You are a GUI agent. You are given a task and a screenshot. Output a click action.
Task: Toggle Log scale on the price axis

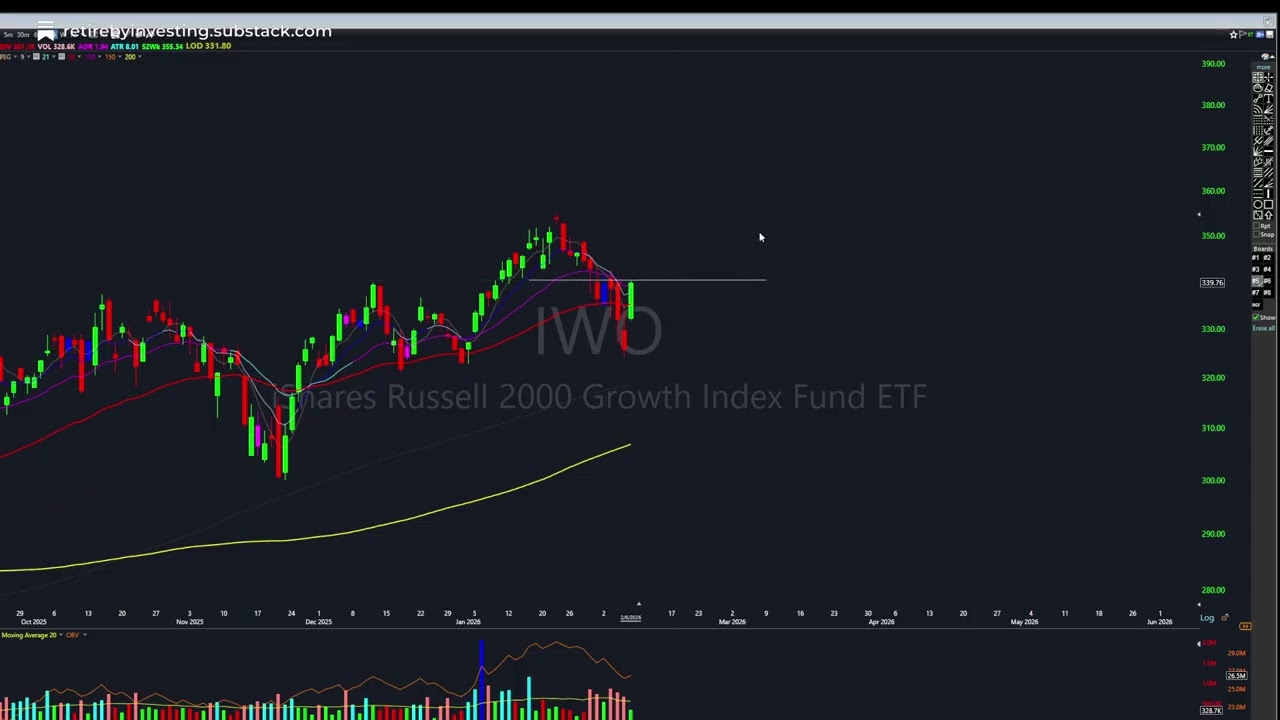tap(1207, 618)
